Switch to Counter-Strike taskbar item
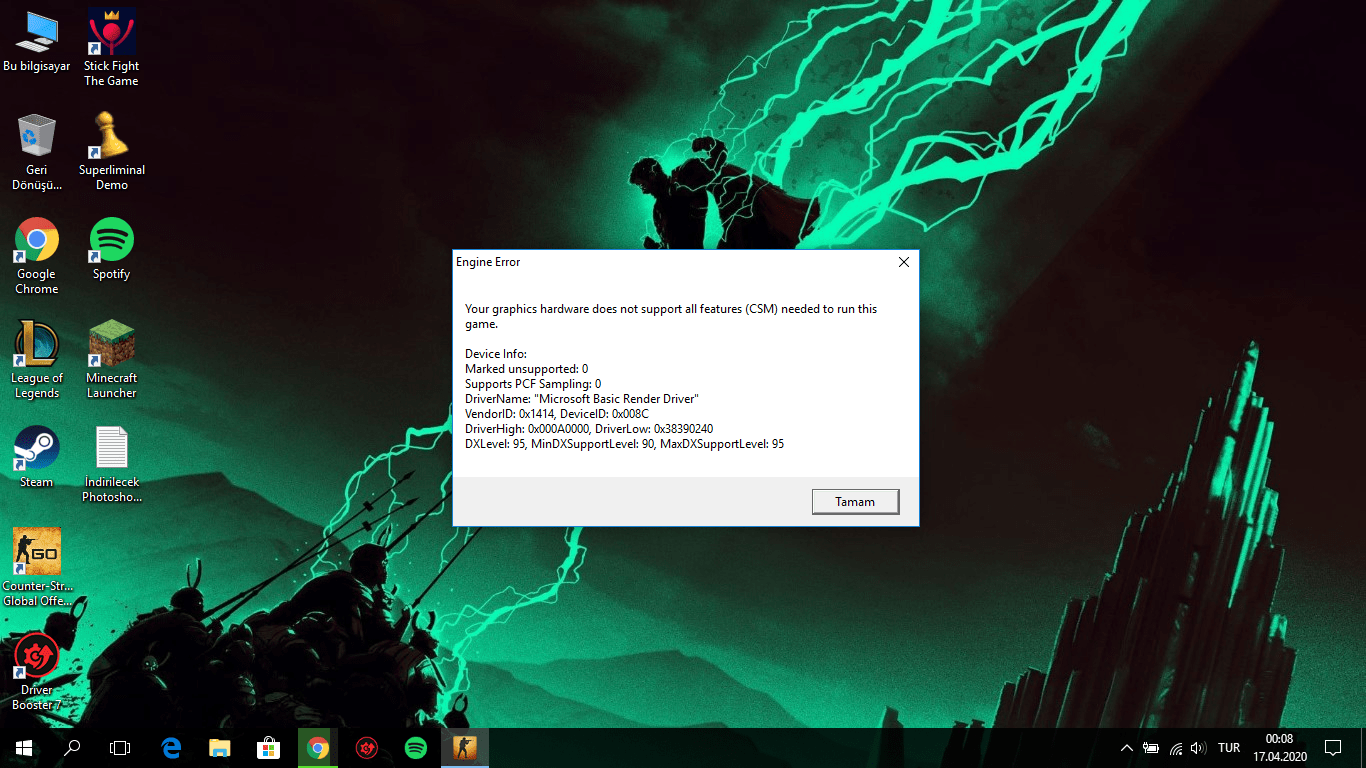This screenshot has height=768, width=1366. 465,748
